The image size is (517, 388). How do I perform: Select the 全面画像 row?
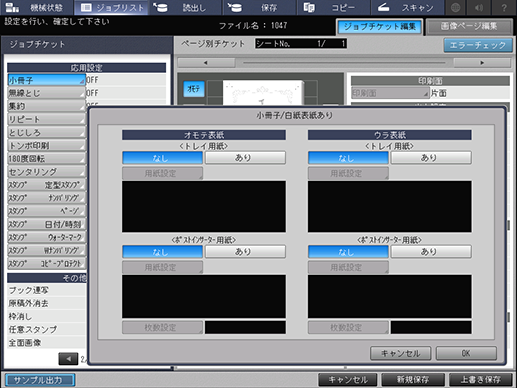[x=47, y=343]
